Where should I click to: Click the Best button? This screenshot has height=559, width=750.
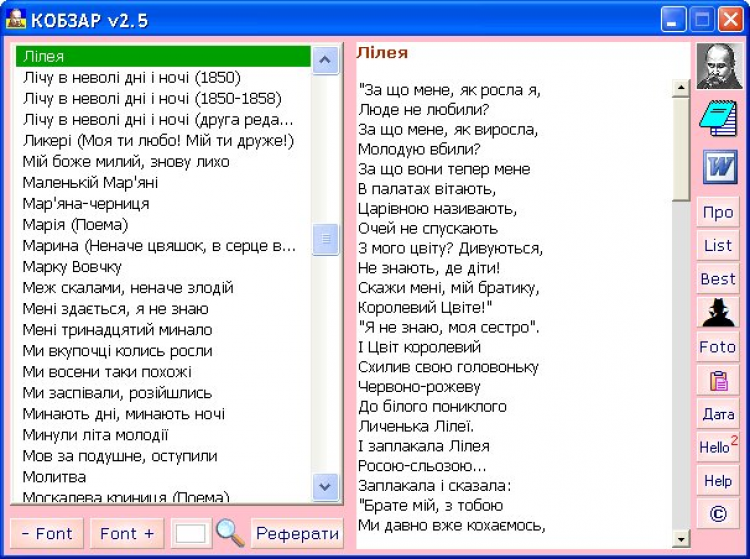(718, 279)
